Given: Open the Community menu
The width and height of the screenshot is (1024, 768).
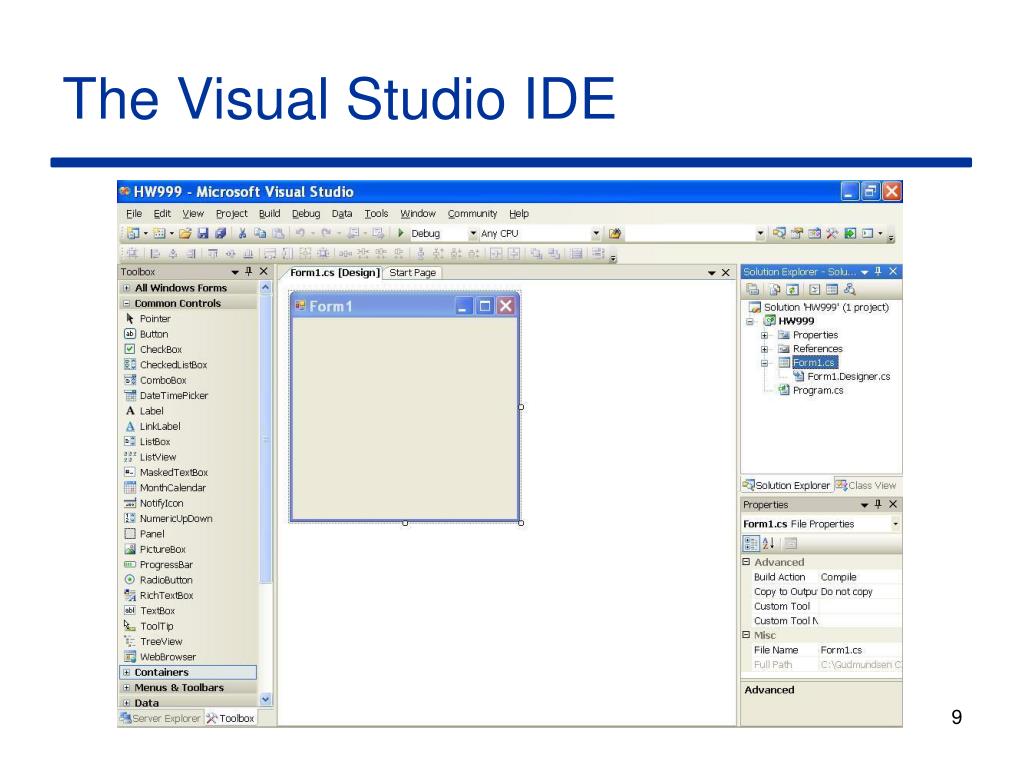Looking at the screenshot, I should coord(472,214).
